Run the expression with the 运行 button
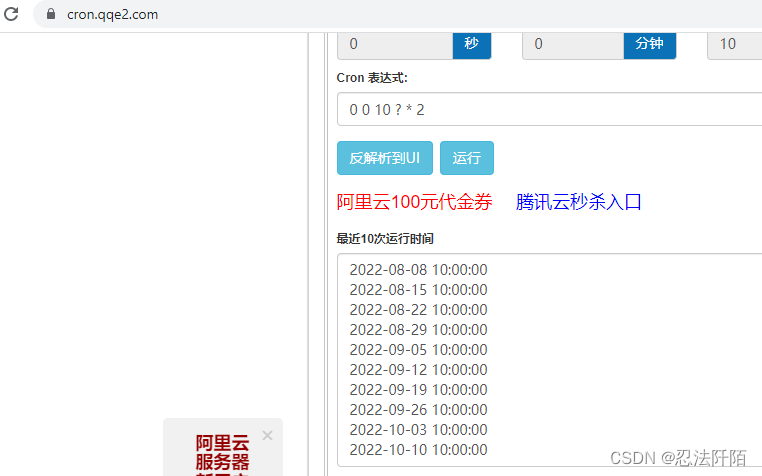This screenshot has height=476, width=762. 467,158
